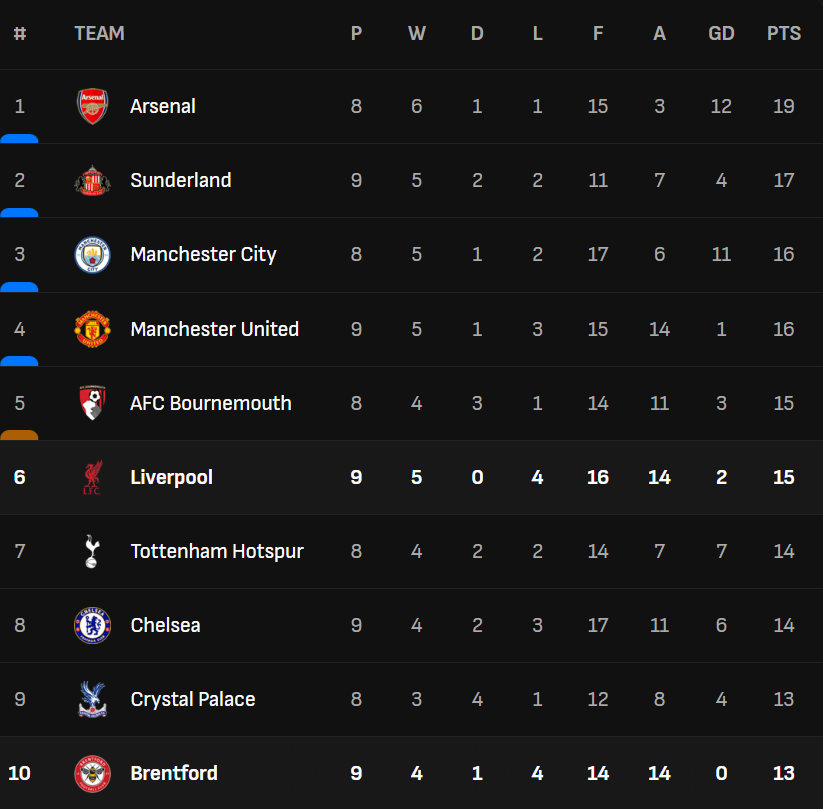Screen dimensions: 823x809
Task: Click the Liverpool club crest
Action: pyautogui.click(x=92, y=477)
